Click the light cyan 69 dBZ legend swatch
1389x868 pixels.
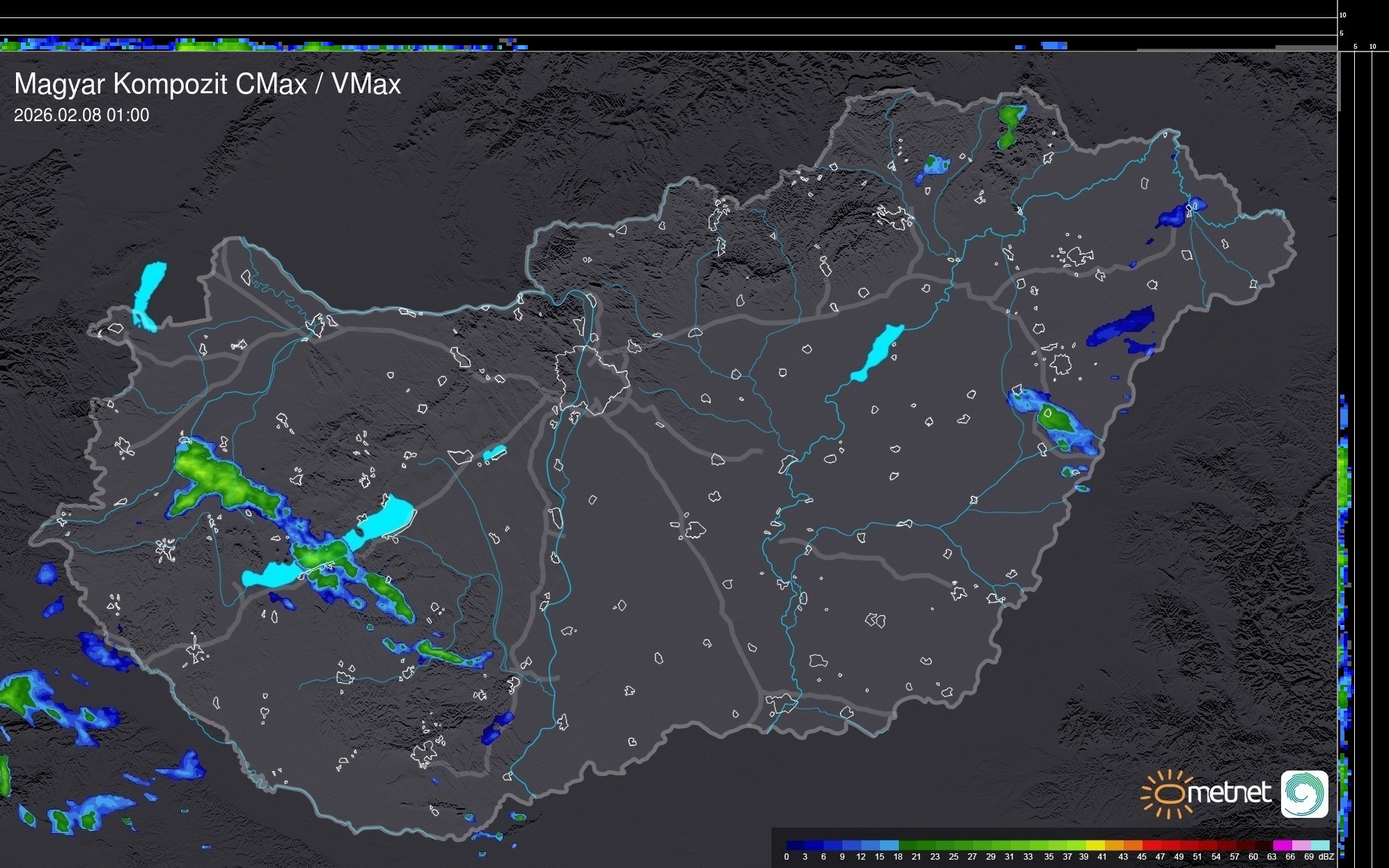(1319, 845)
